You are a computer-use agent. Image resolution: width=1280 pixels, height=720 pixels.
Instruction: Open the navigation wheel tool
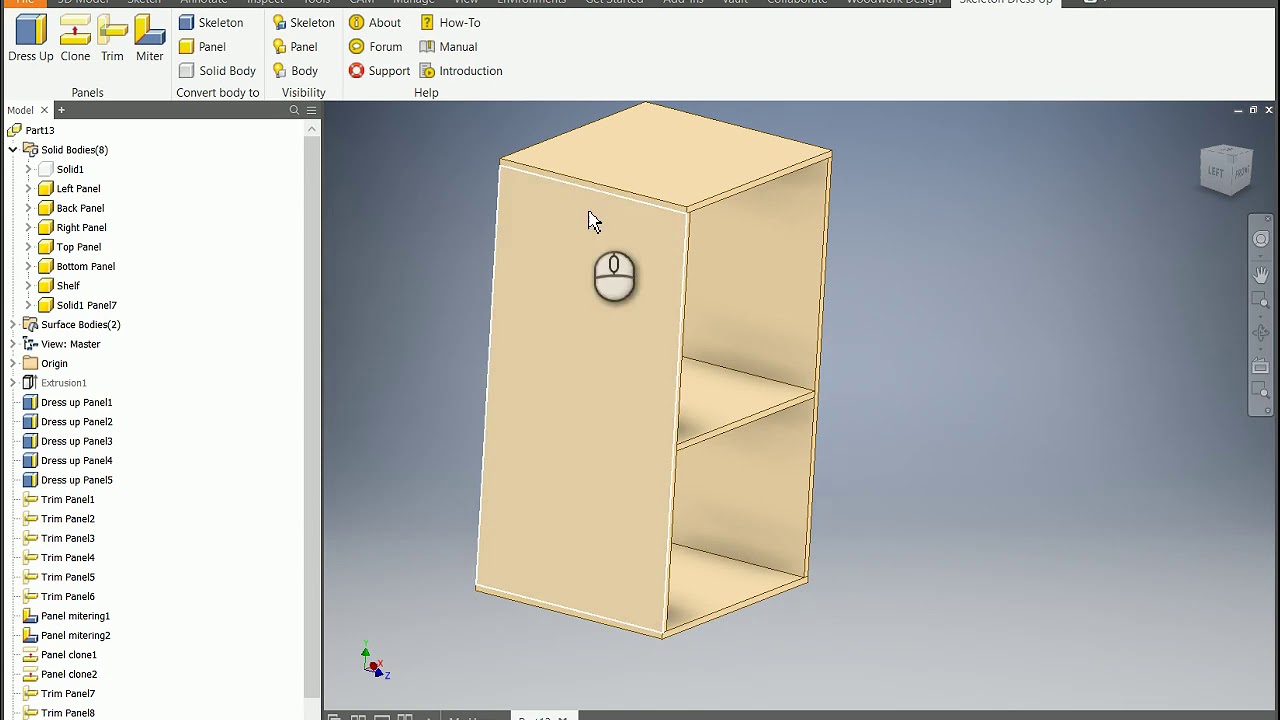tap(1261, 239)
